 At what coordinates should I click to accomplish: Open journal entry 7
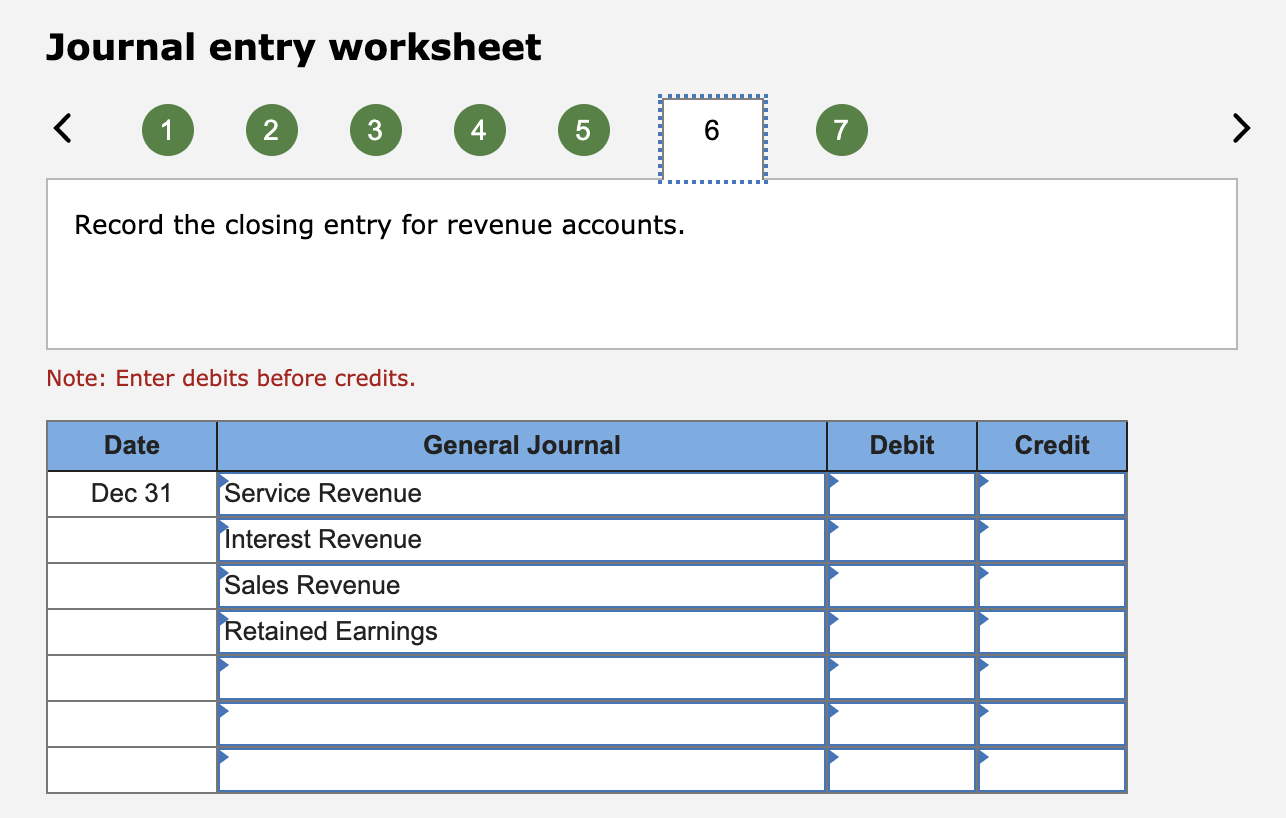pos(841,130)
